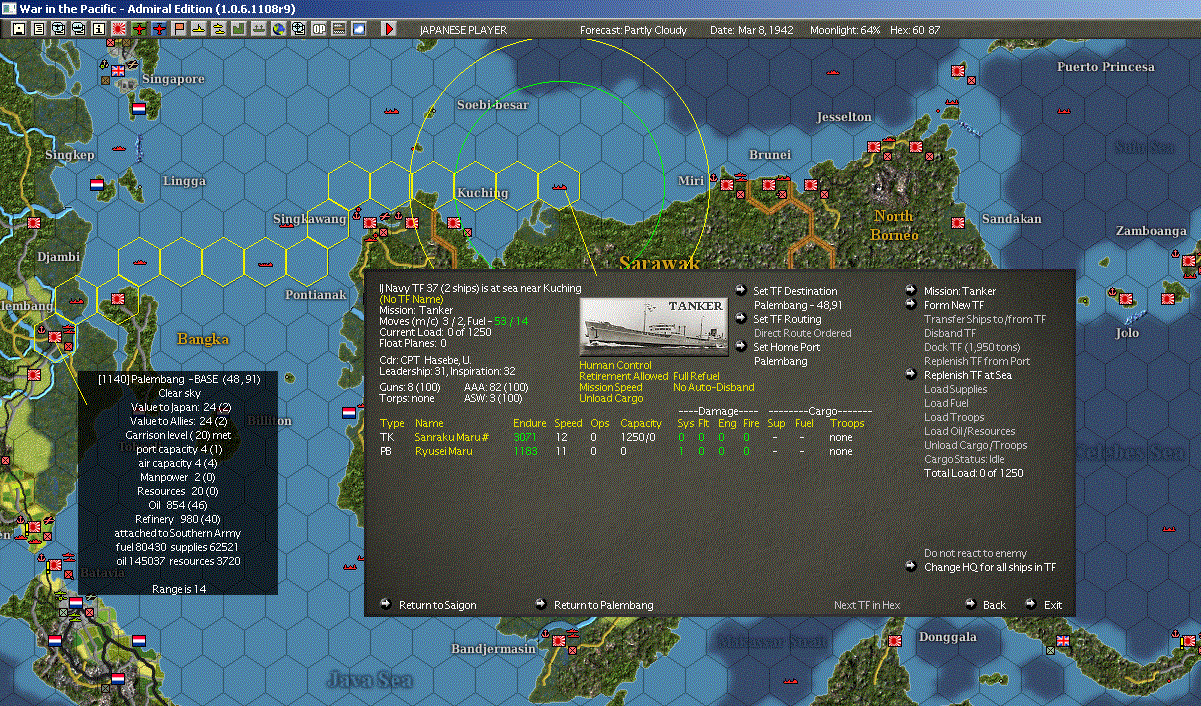1201x706 pixels.
Task: Change the Mission: Tanker option
Action: click(960, 291)
